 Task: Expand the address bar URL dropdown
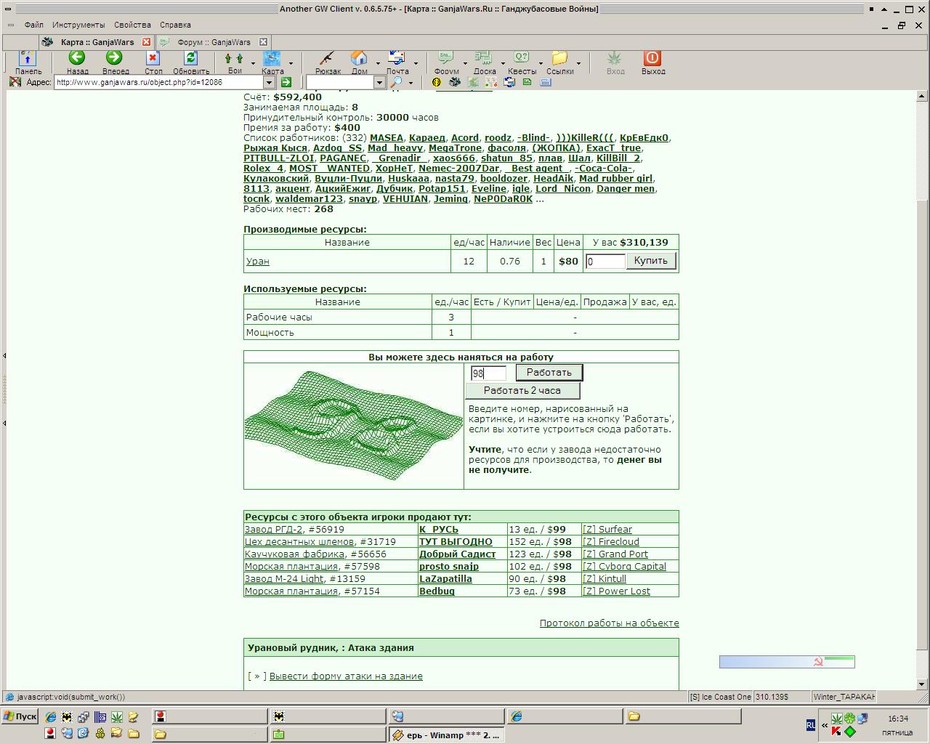pyautogui.click(x=269, y=82)
